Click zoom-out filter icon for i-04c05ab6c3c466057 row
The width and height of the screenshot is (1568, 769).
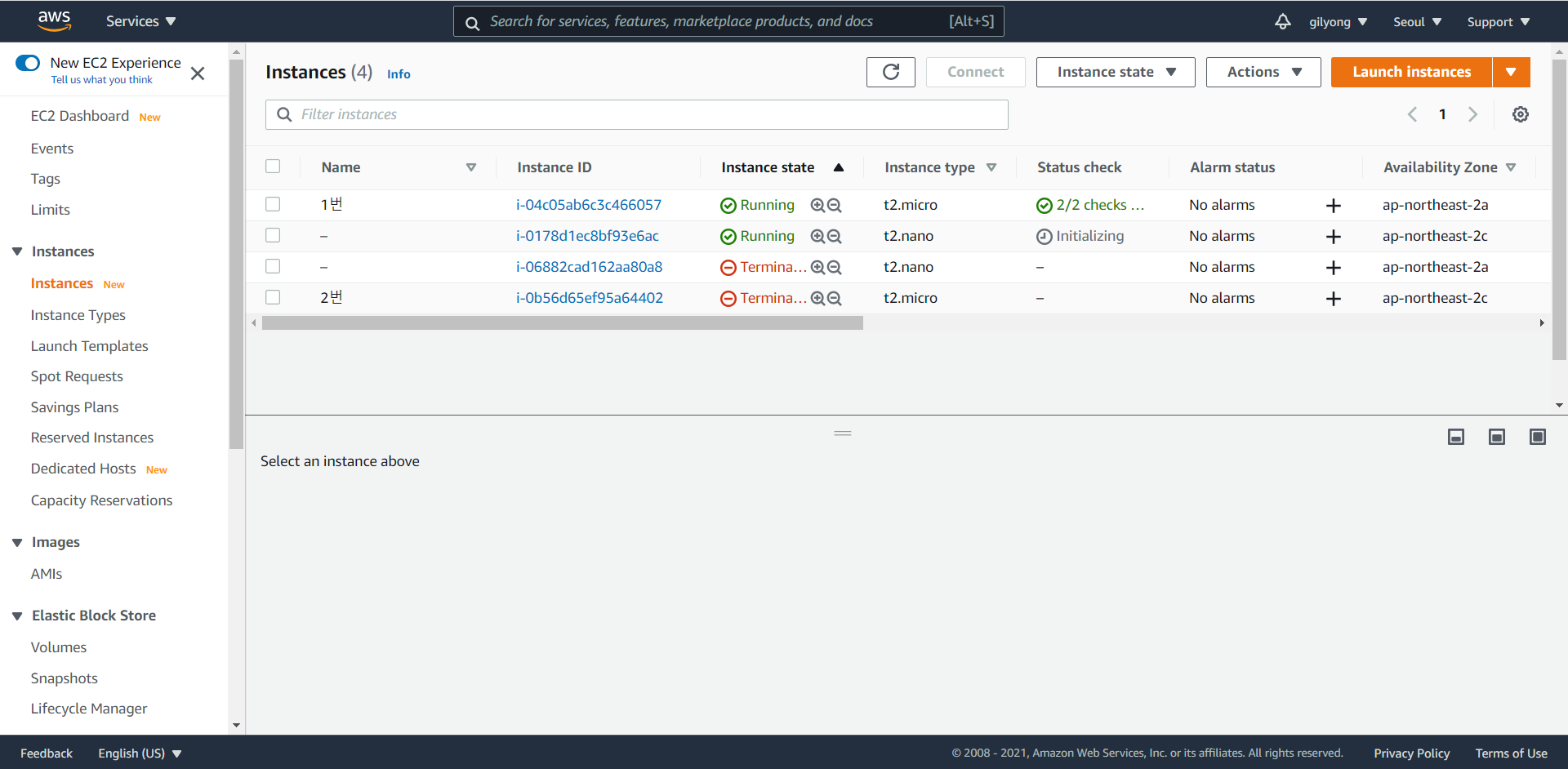click(834, 205)
